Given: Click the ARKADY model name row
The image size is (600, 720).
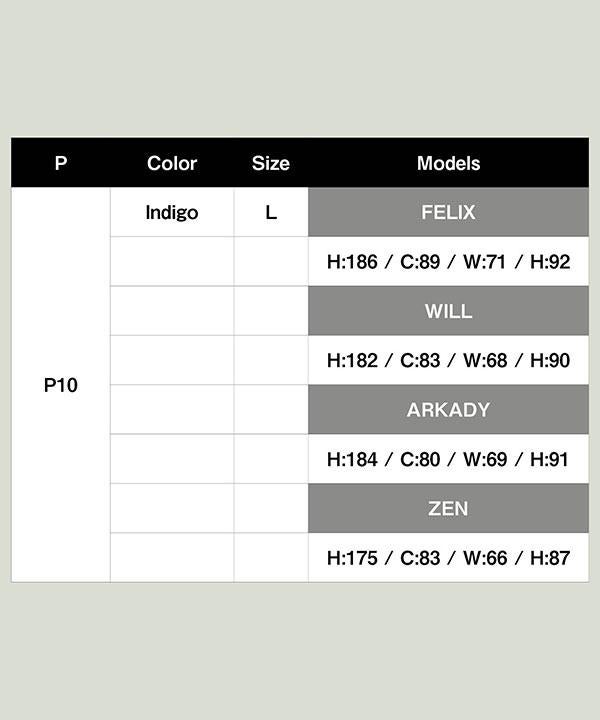Looking at the screenshot, I should coord(449,410).
